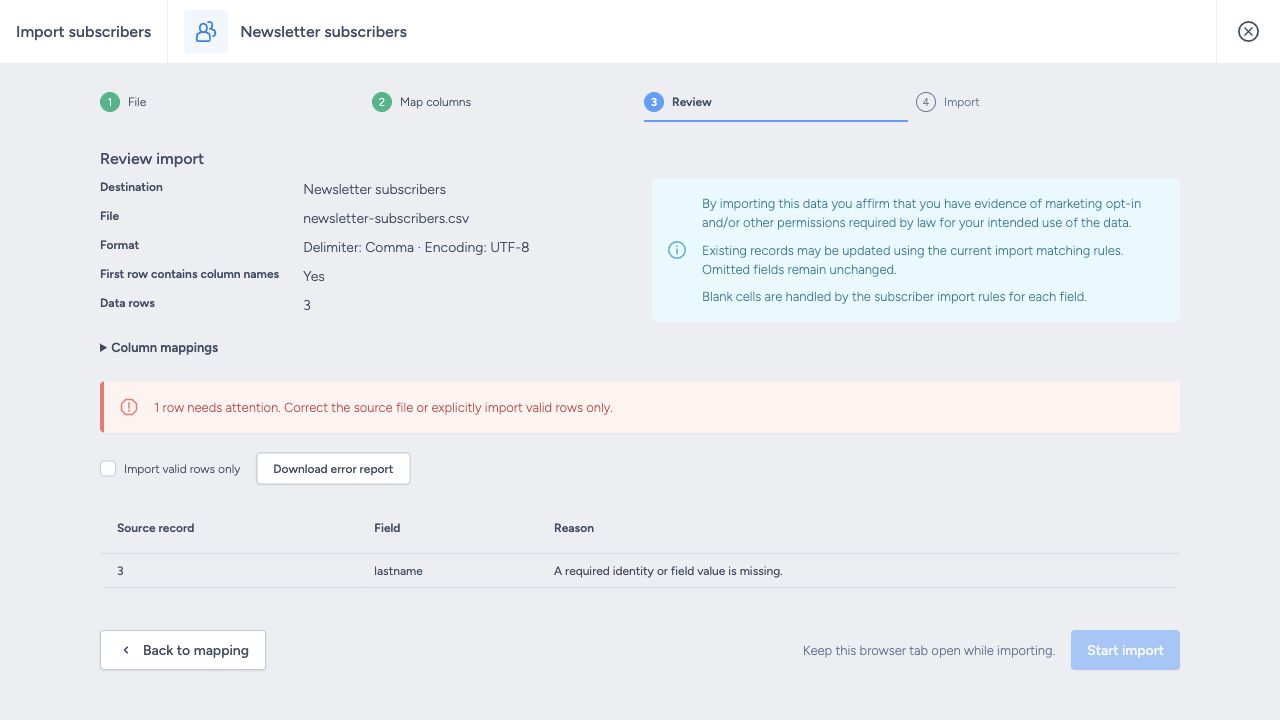Click the Destination value Newsletter subscribers
The height and width of the screenshot is (720, 1280).
point(375,189)
